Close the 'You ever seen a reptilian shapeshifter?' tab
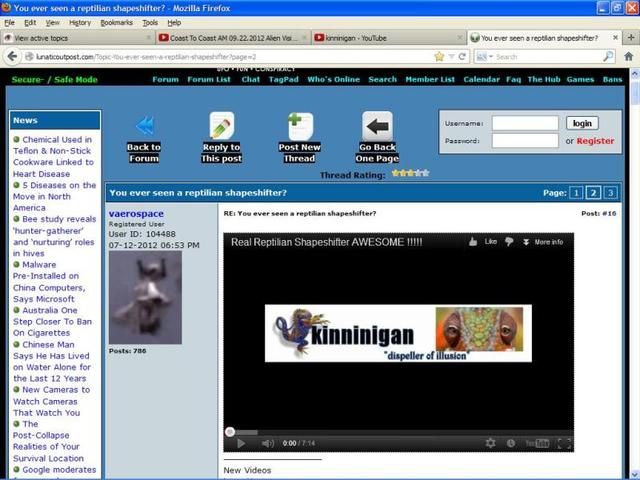Screen dimensions: 640x480 (x=615, y=38)
